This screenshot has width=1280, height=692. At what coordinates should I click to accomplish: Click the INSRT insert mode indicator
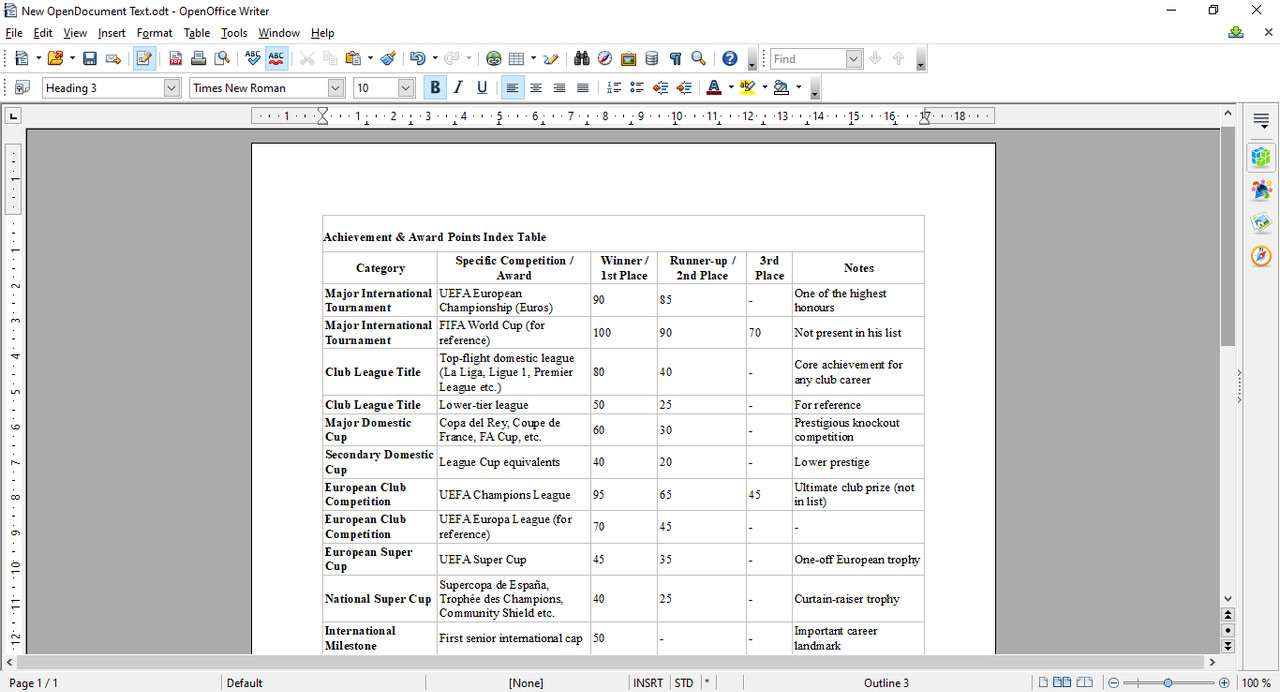pos(648,683)
